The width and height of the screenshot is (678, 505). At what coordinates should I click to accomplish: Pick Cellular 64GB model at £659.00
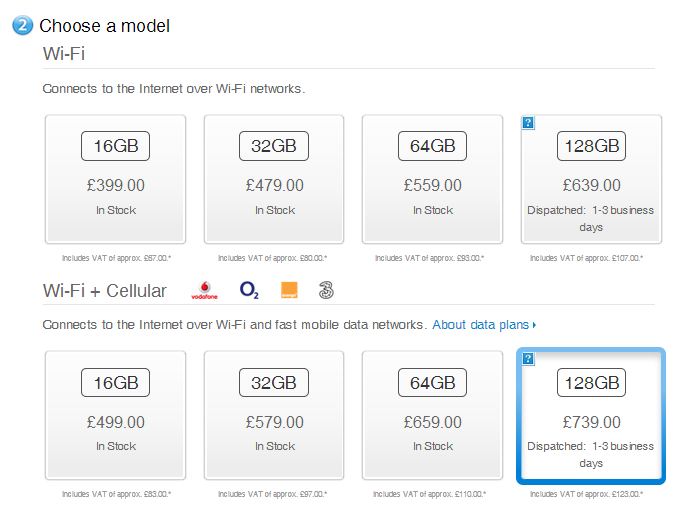[432, 414]
